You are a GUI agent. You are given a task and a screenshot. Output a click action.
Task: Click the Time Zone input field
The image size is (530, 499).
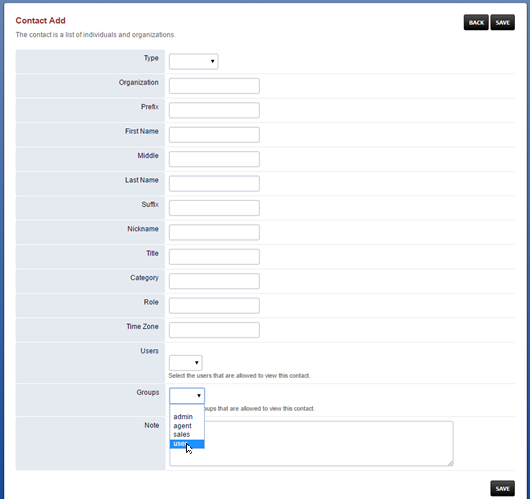click(214, 330)
